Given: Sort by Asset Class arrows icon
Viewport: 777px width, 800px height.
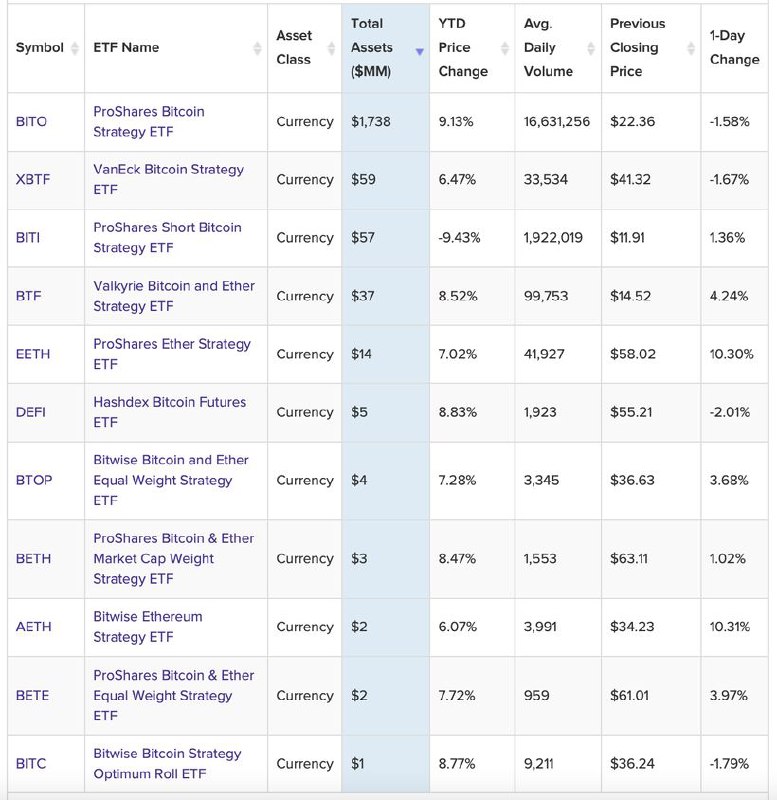Looking at the screenshot, I should tap(331, 48).
